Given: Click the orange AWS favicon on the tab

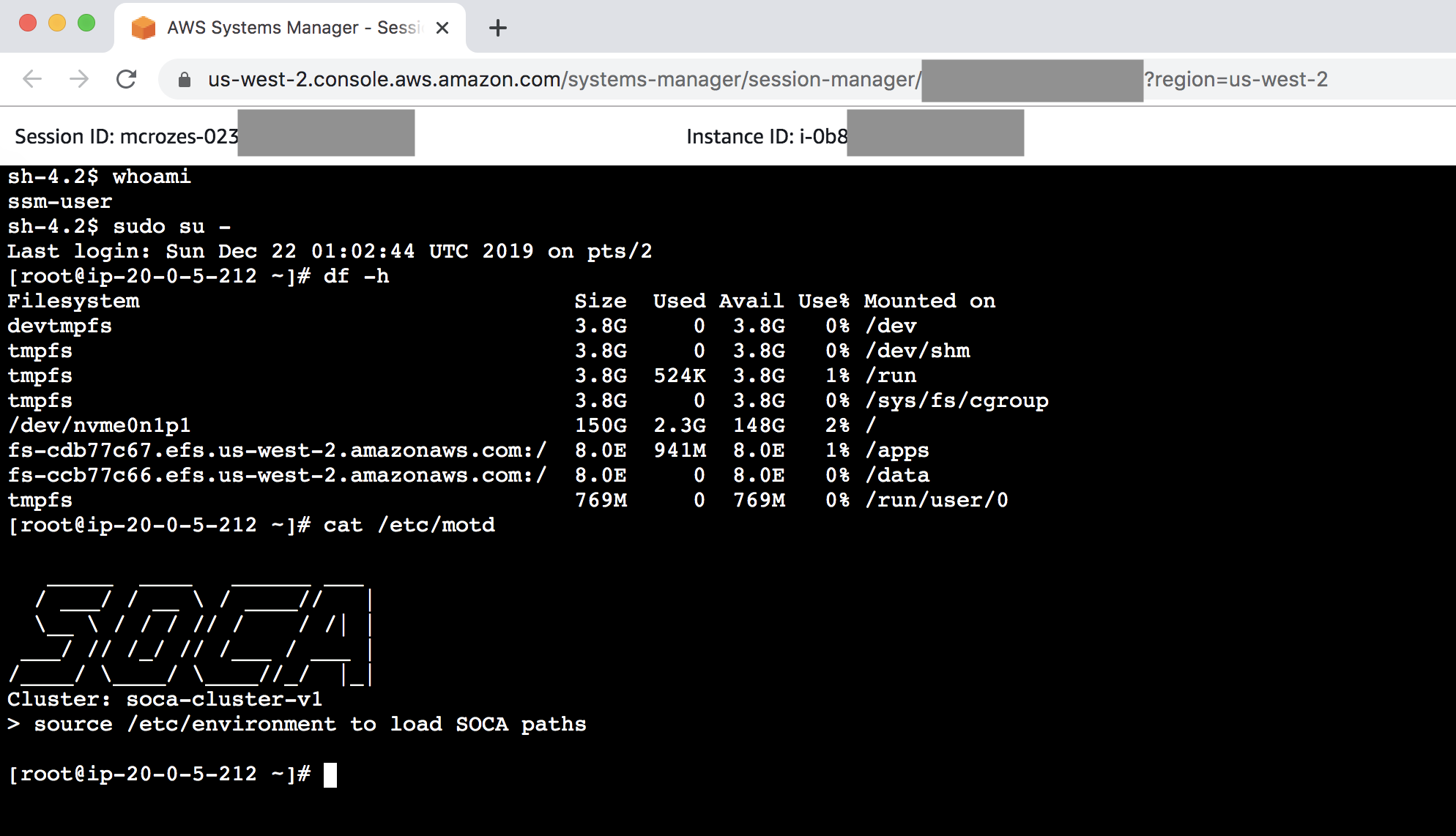Looking at the screenshot, I should pyautogui.click(x=144, y=28).
